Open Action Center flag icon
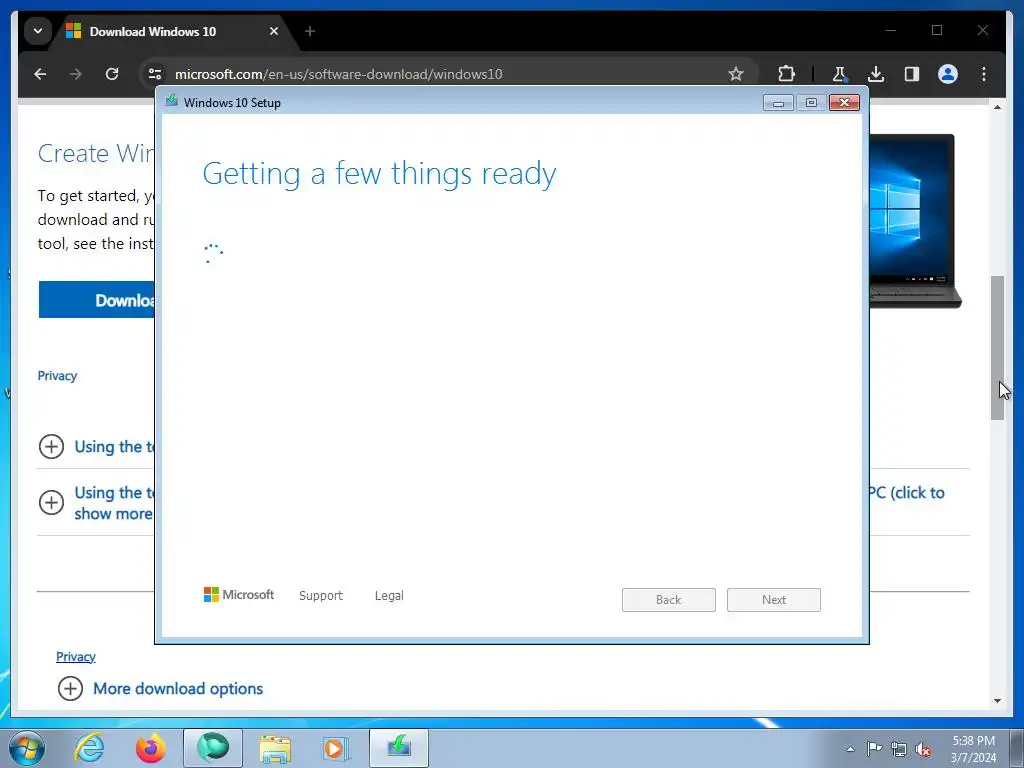The height and width of the screenshot is (768, 1024). pos(874,749)
